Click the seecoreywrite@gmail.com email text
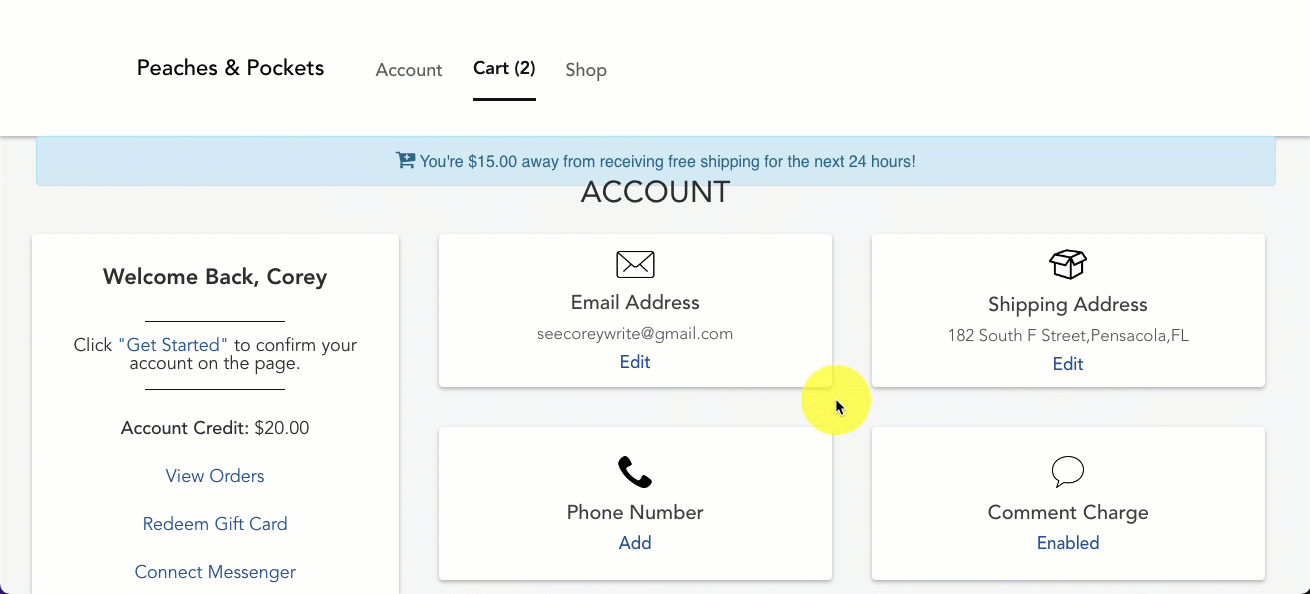The width and height of the screenshot is (1310, 594). [635, 334]
